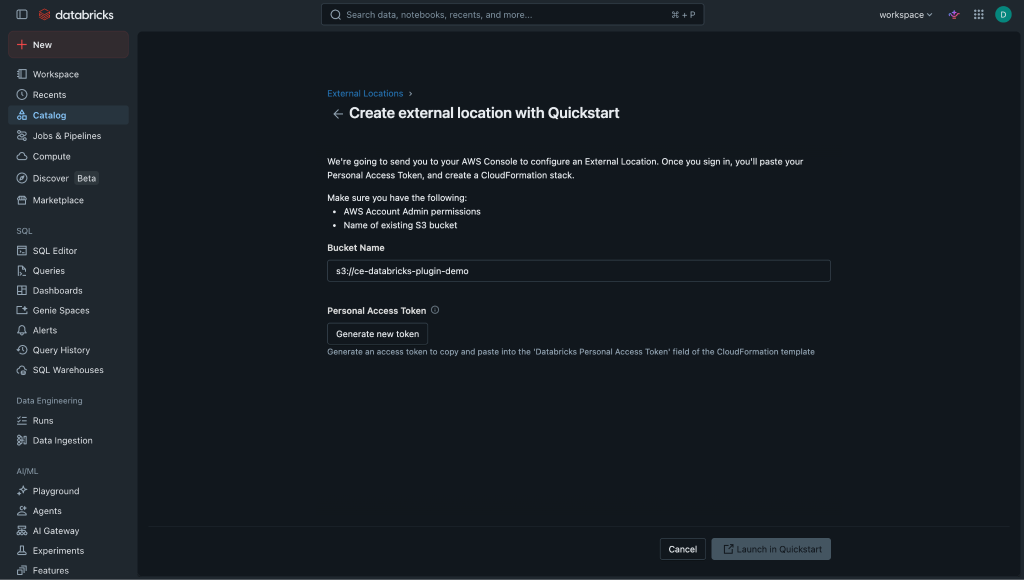Viewport: 1024px width, 580px height.
Task: Click the plus icon beside New
Action: click(x=22, y=44)
